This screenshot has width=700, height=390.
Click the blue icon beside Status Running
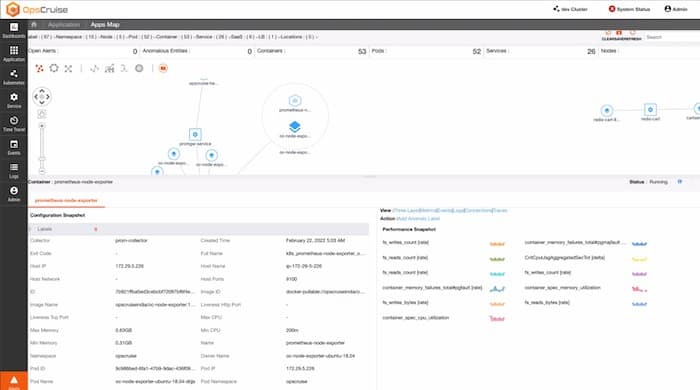(680, 182)
